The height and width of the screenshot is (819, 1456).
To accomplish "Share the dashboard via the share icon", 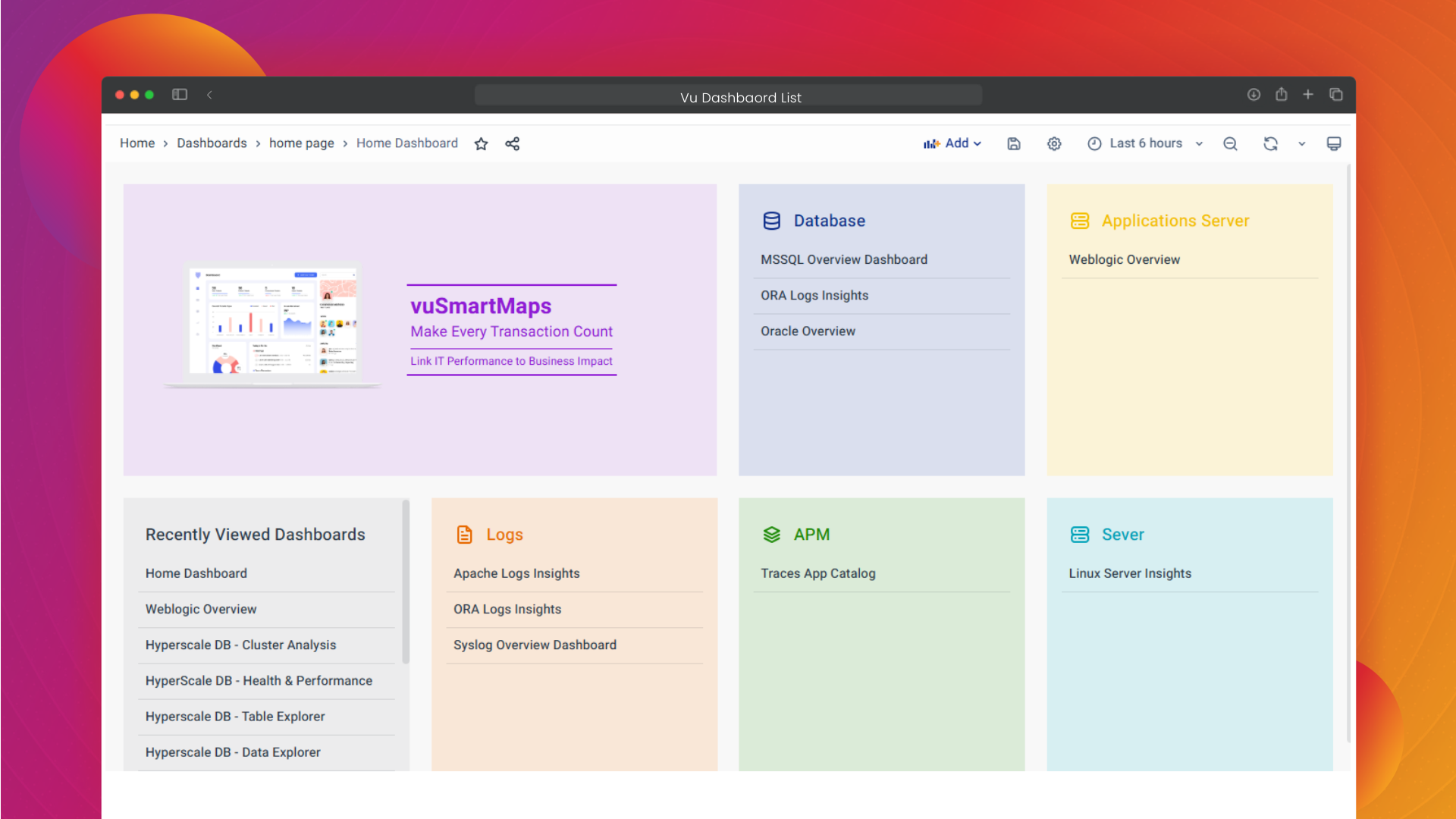I will (x=512, y=143).
